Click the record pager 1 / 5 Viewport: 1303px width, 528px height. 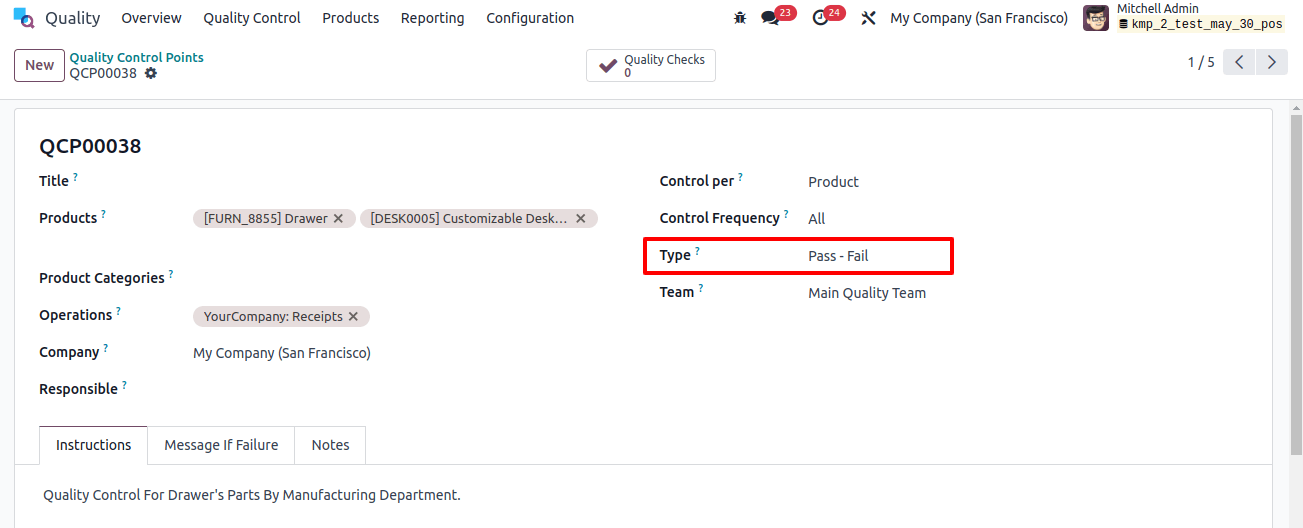pos(1201,62)
